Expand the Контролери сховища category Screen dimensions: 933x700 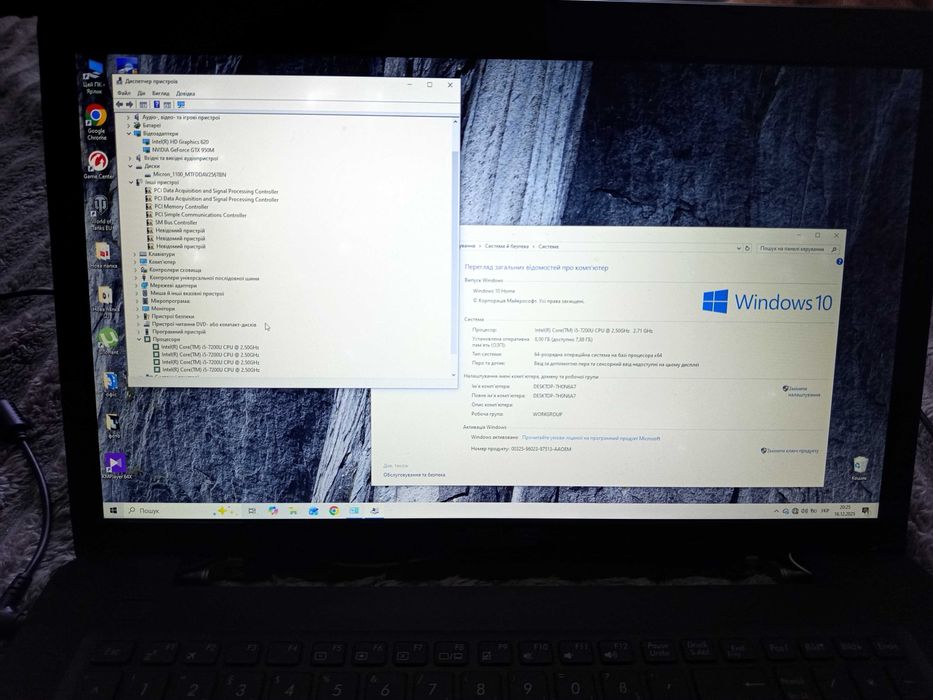135,270
